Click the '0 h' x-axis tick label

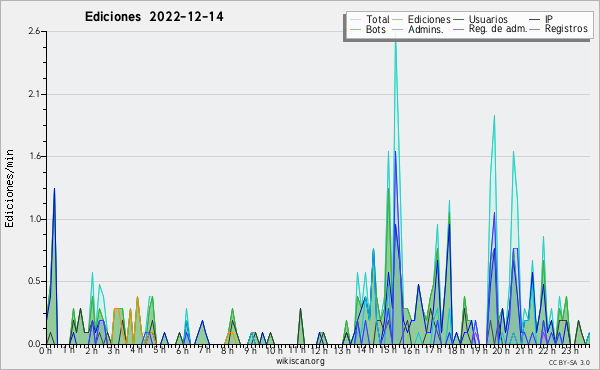pyautogui.click(x=45, y=350)
